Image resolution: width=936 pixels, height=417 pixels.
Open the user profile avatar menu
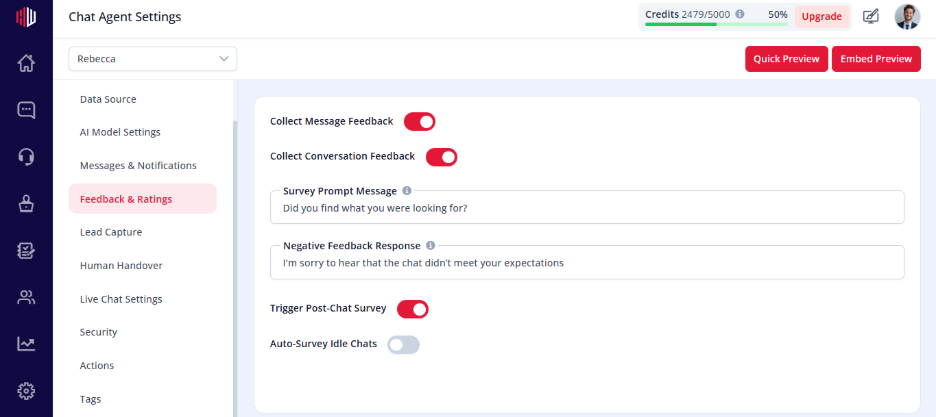907,17
